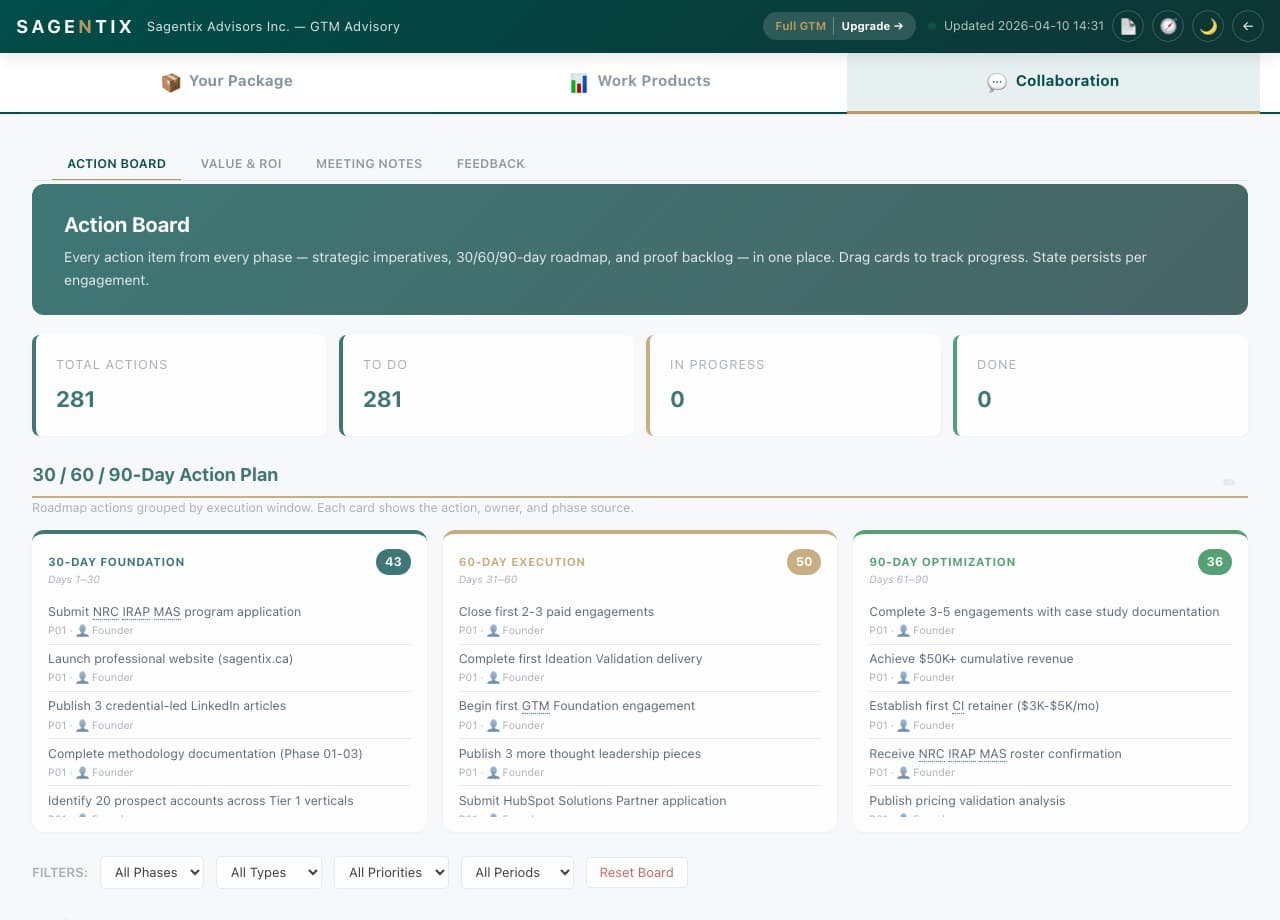Select 'Establish first CI retainer' card

coord(1050,714)
